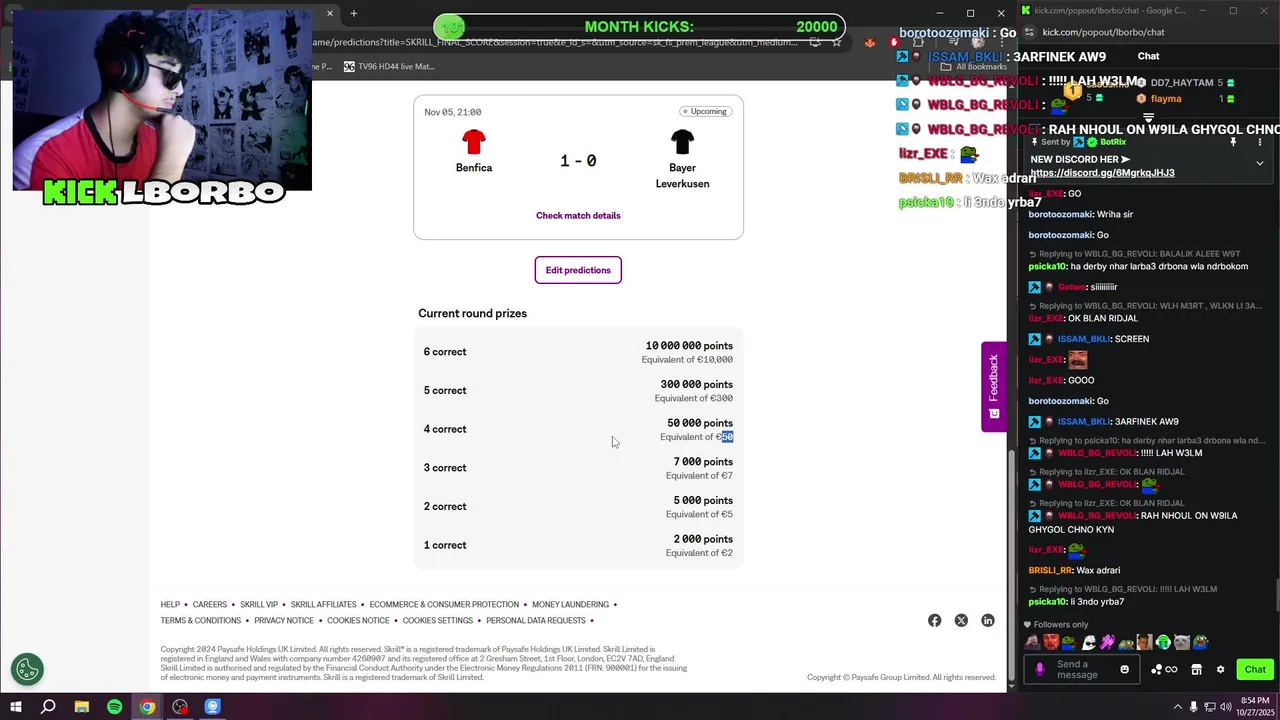This screenshot has height=720, width=1280.
Task: Open the chat settings gear icon
Action: 1220,670
